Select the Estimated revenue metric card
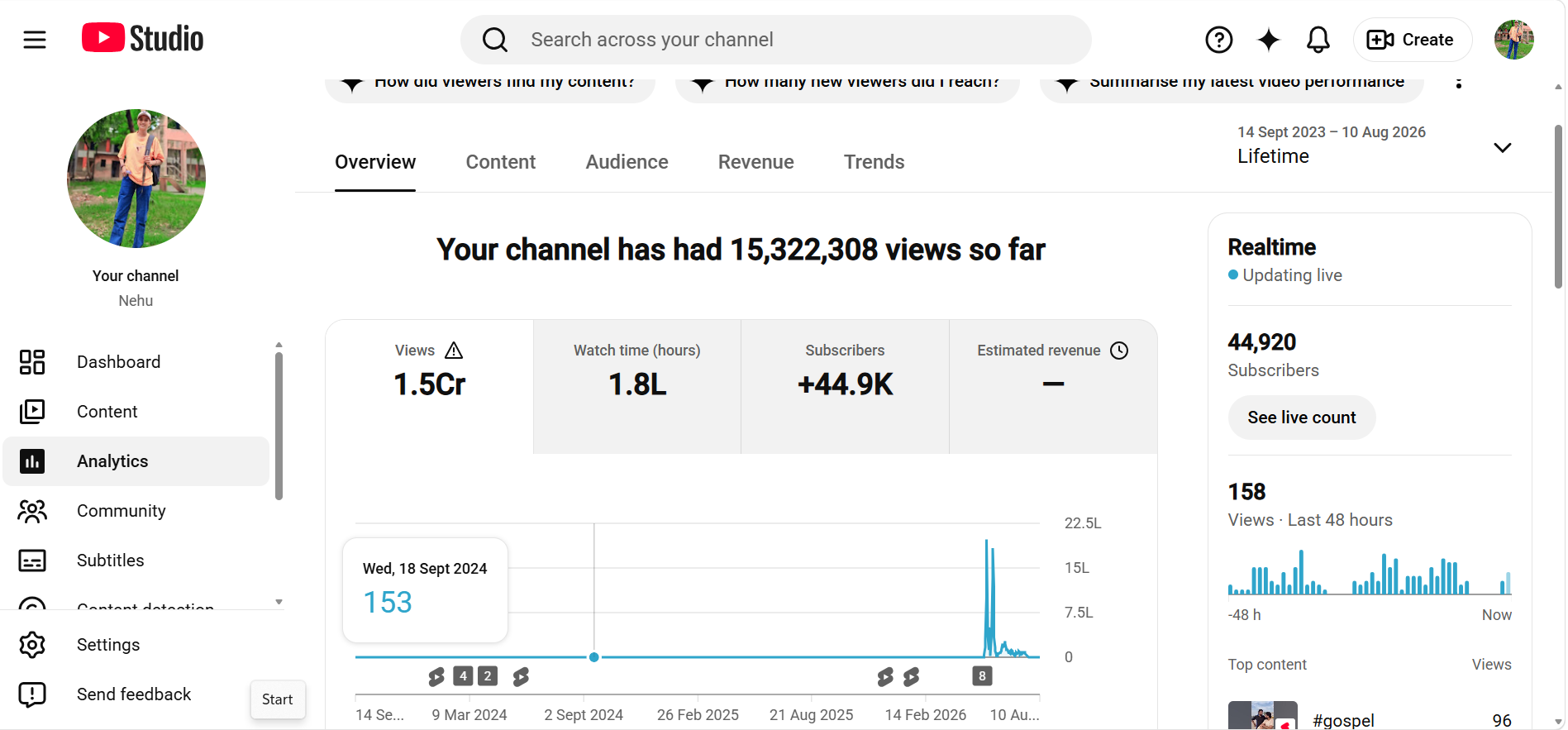 pyautogui.click(x=1053, y=387)
